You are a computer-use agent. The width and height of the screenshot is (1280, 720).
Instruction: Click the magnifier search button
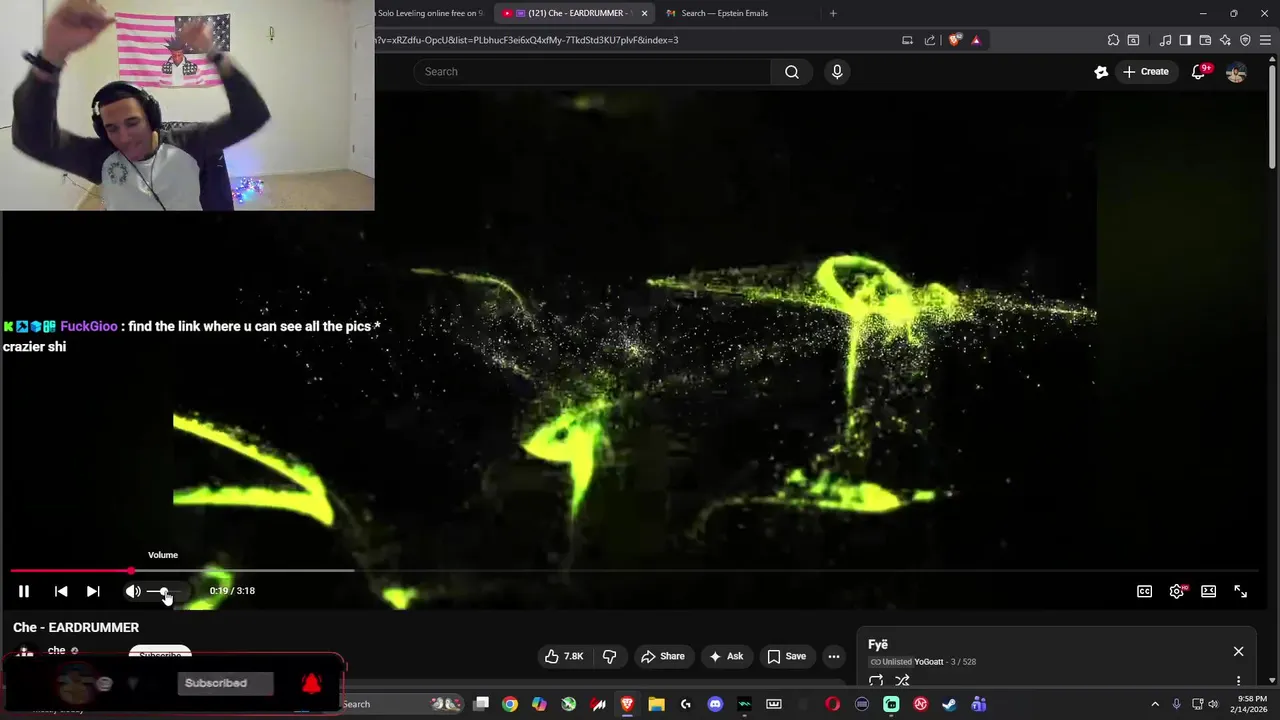coord(792,71)
